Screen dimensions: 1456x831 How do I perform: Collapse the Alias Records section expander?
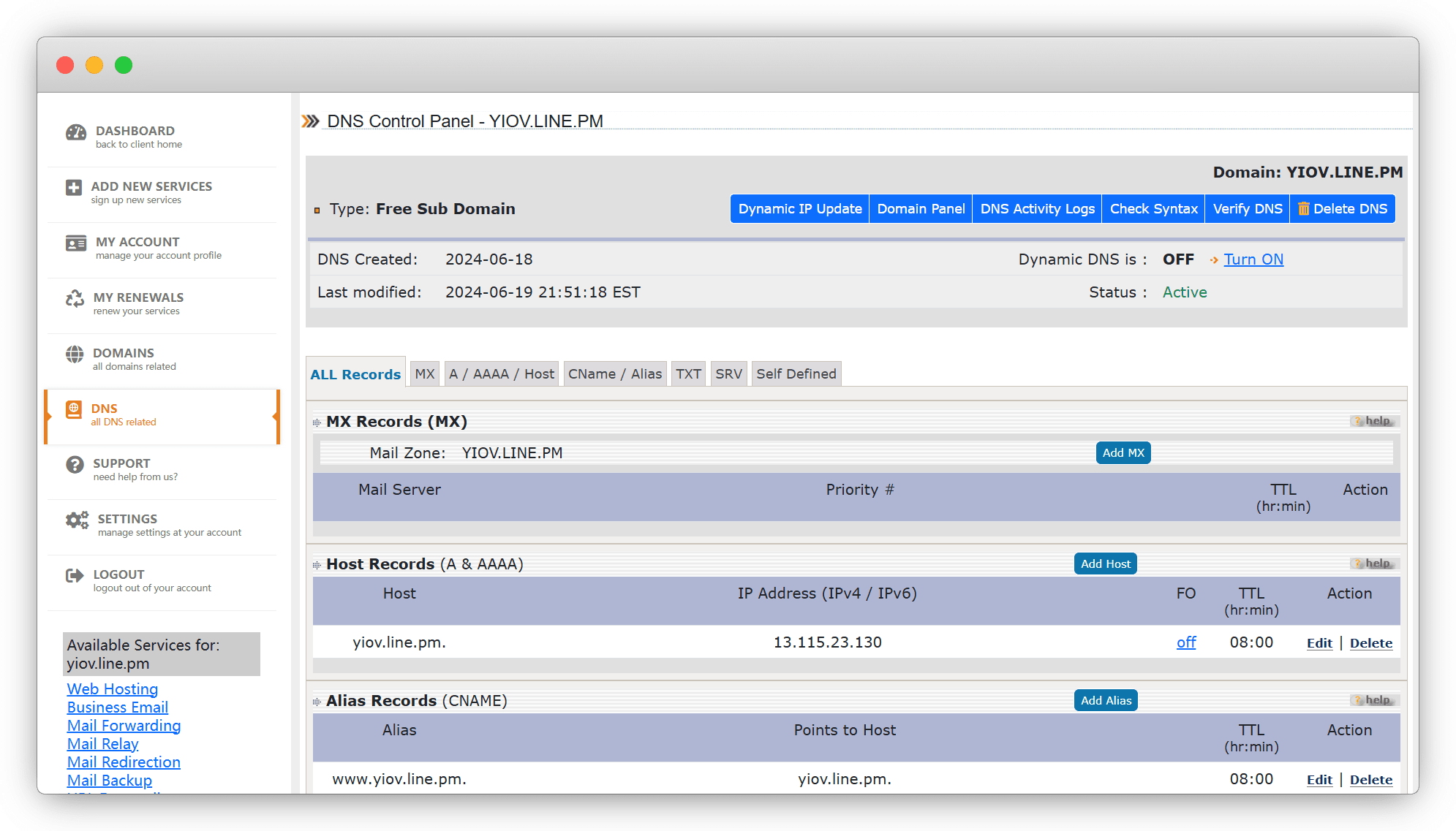tap(317, 702)
